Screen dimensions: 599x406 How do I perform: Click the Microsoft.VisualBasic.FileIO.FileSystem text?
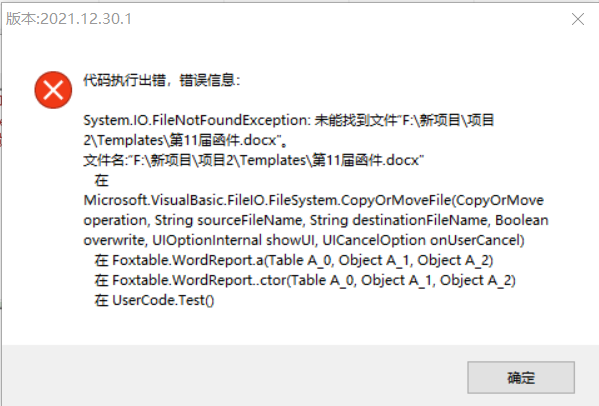[210, 200]
